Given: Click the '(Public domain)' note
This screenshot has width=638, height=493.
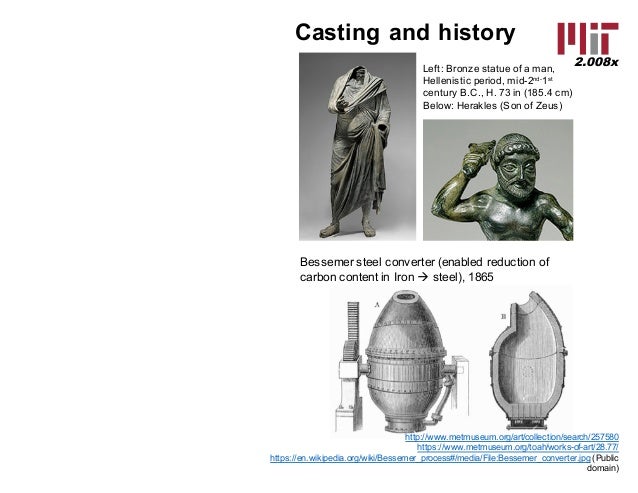Looking at the screenshot, I should [605, 463].
